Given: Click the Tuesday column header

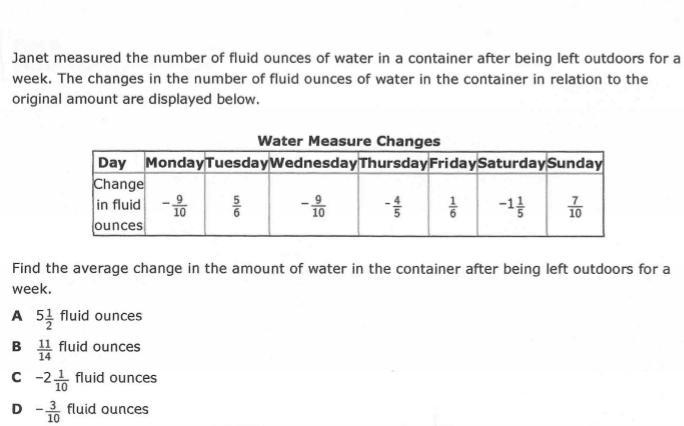Looking at the screenshot, I should coord(236,162).
